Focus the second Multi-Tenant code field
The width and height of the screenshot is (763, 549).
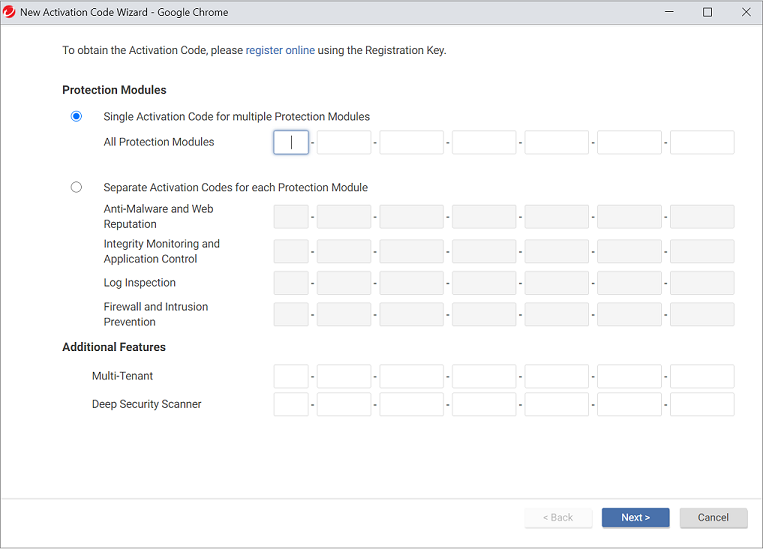pyautogui.click(x=344, y=376)
